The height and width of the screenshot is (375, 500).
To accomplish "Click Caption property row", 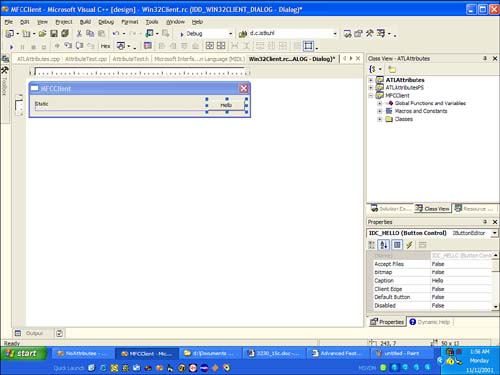I will [432, 281].
